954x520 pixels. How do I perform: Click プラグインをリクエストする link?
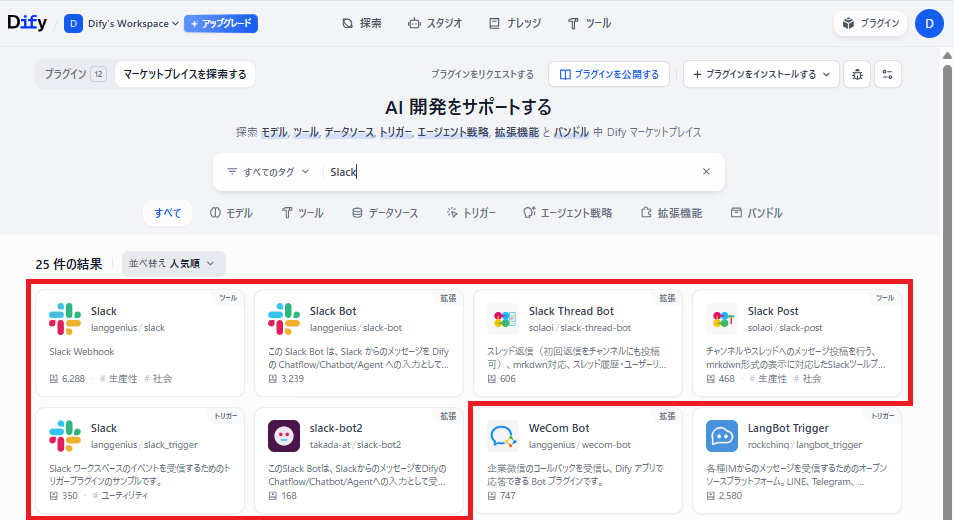point(482,74)
